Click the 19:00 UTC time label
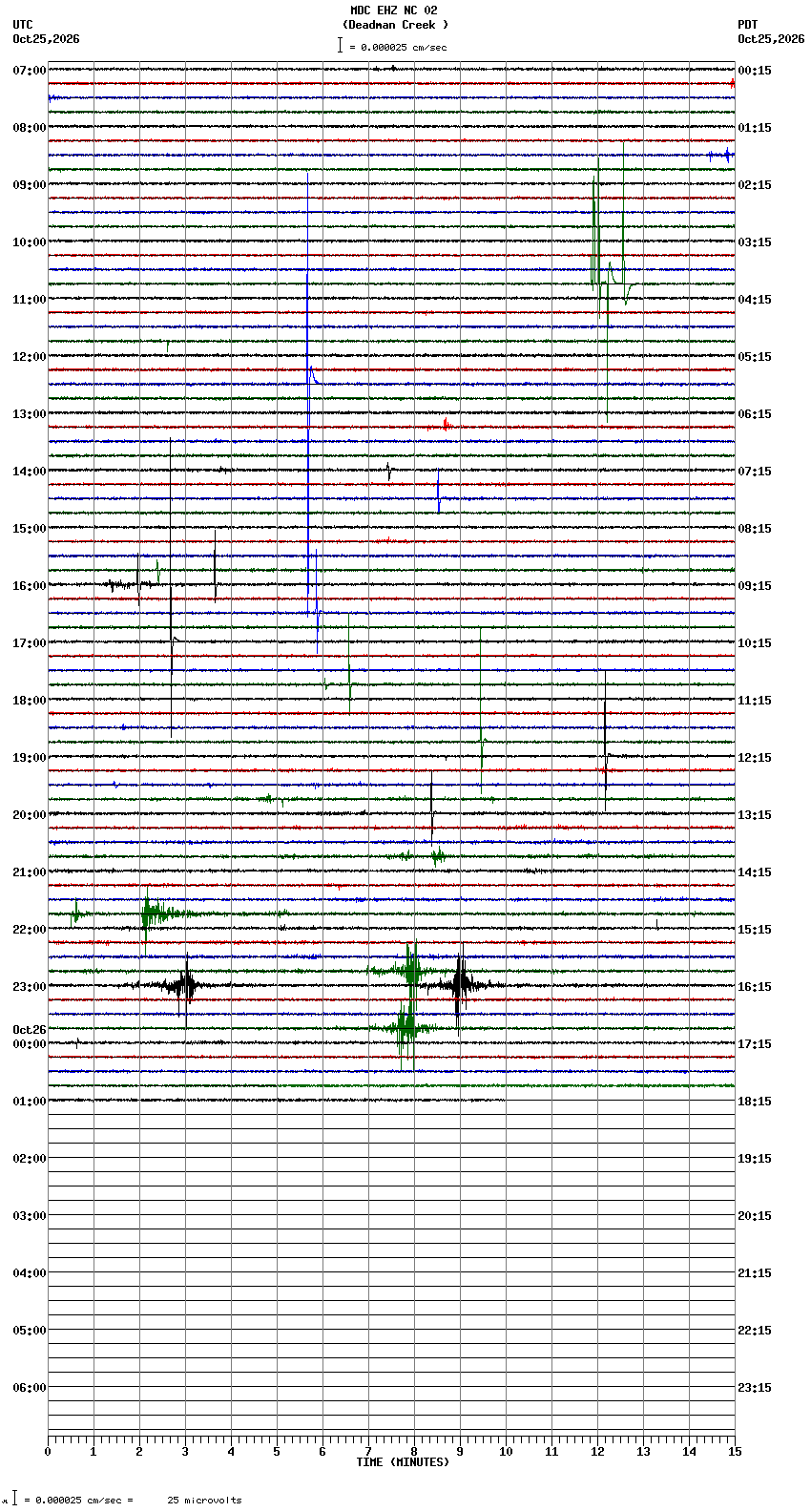The image size is (811, 1512). [x=30, y=758]
